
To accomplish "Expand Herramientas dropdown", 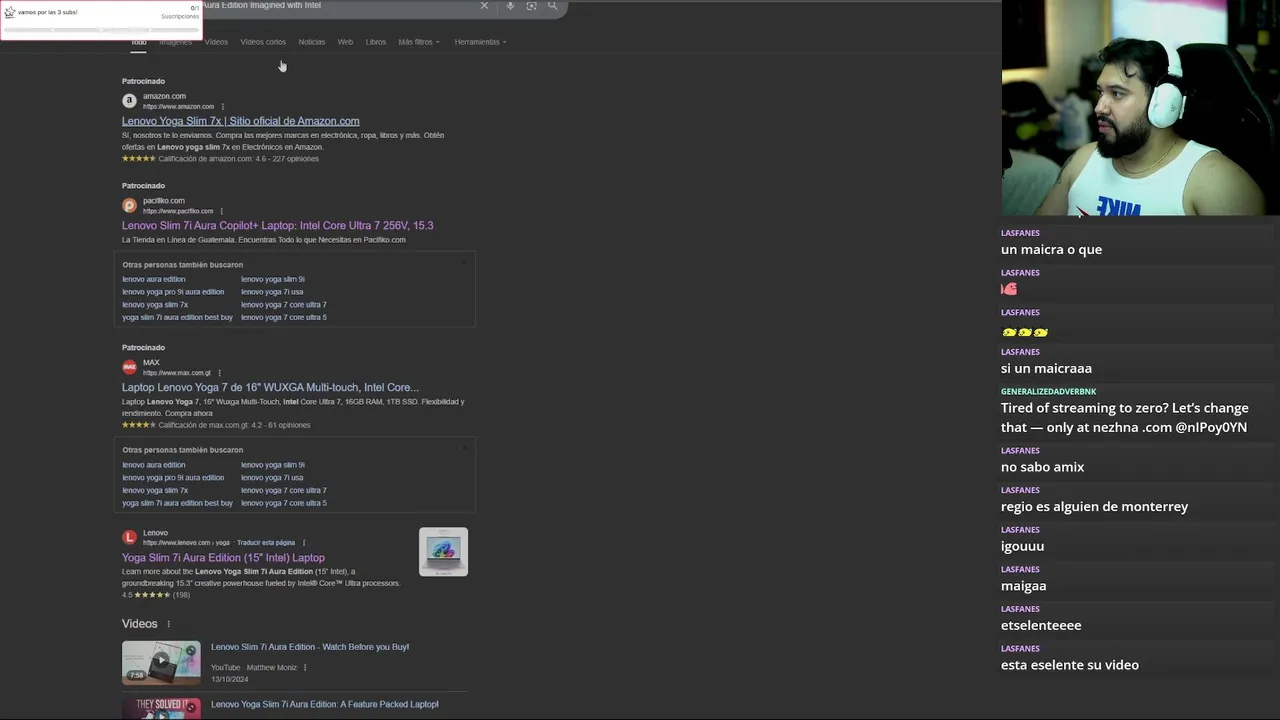I will click(x=480, y=42).
